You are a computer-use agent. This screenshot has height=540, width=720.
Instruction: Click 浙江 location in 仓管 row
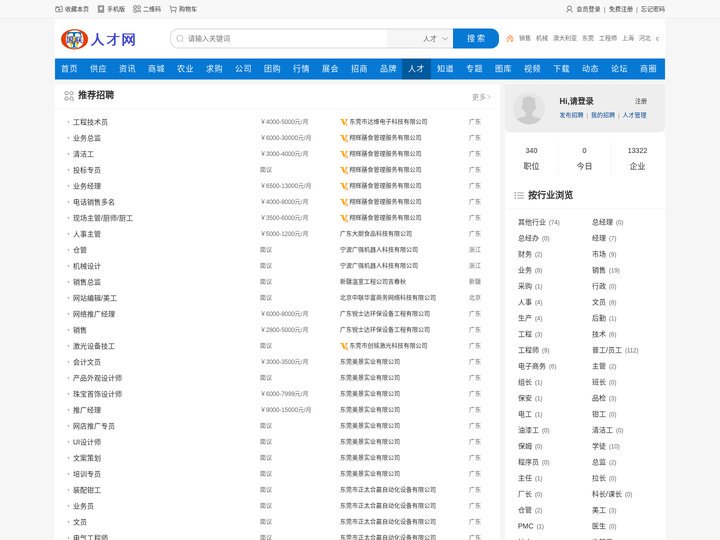click(x=475, y=250)
